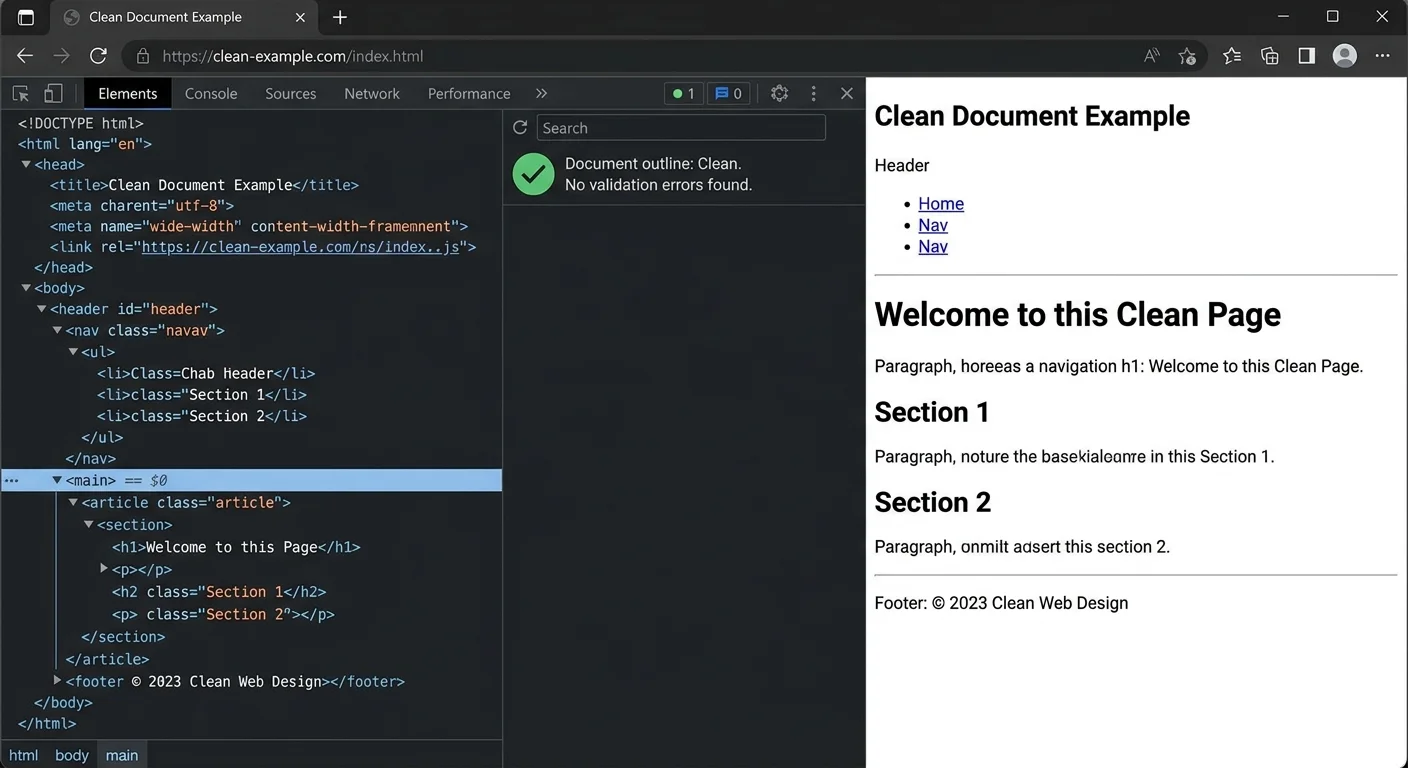Click Footer © 2023 Clean Web Design text
The height and width of the screenshot is (768, 1408).
click(1001, 603)
